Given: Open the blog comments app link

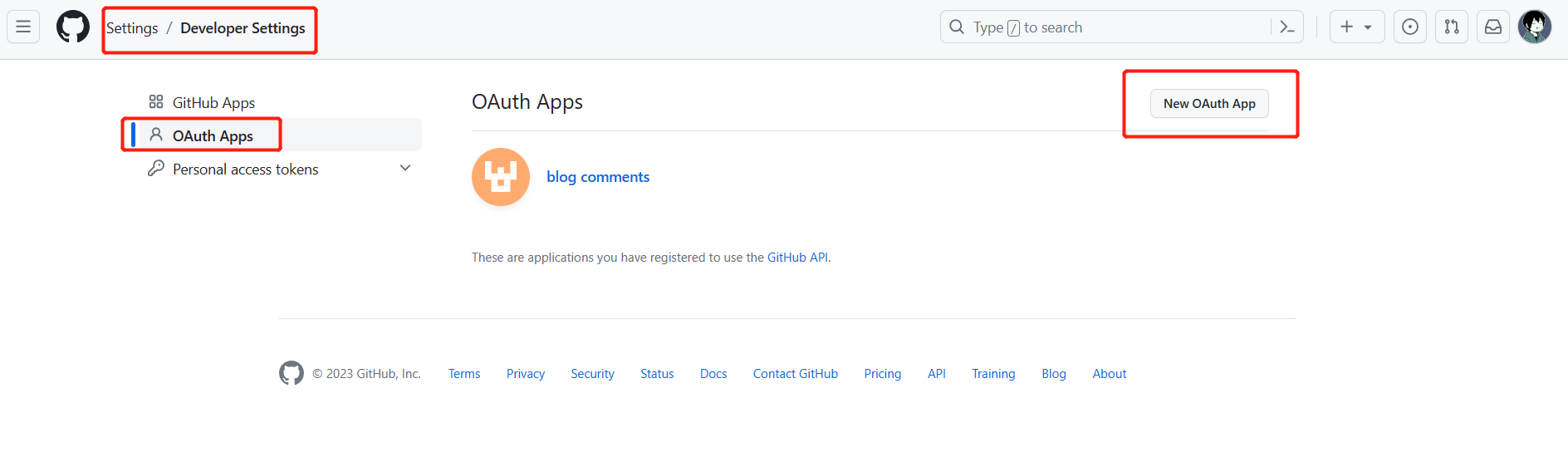Looking at the screenshot, I should [x=598, y=177].
